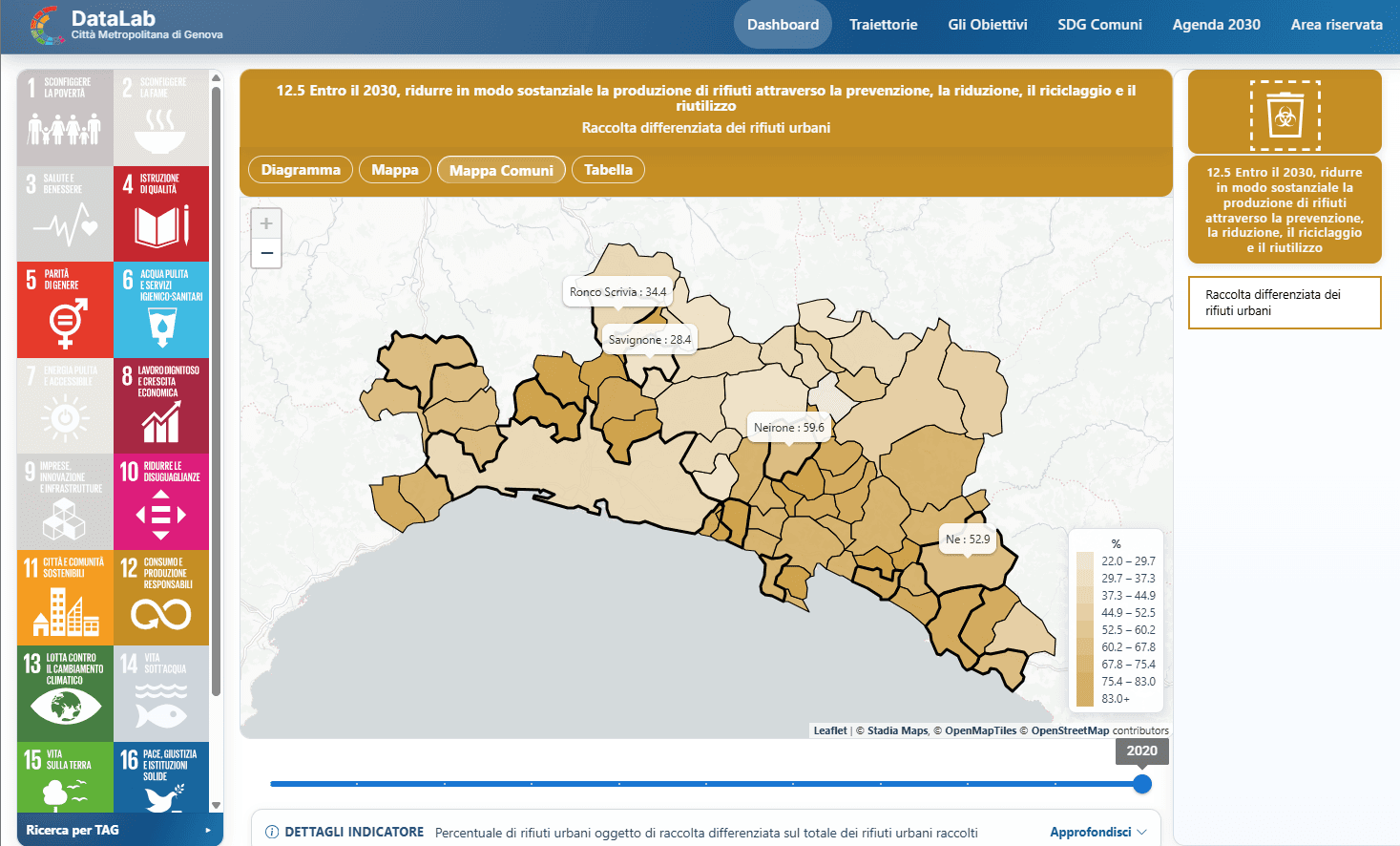The height and width of the screenshot is (846, 1400).
Task: Open the Leaflet attribution link
Action: point(830,730)
